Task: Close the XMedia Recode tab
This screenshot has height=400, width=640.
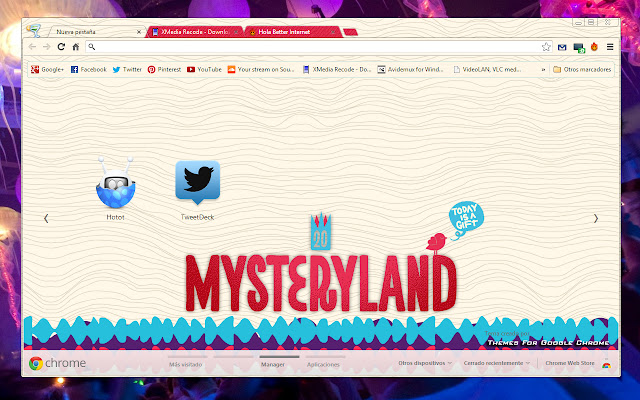Action: coord(236,32)
